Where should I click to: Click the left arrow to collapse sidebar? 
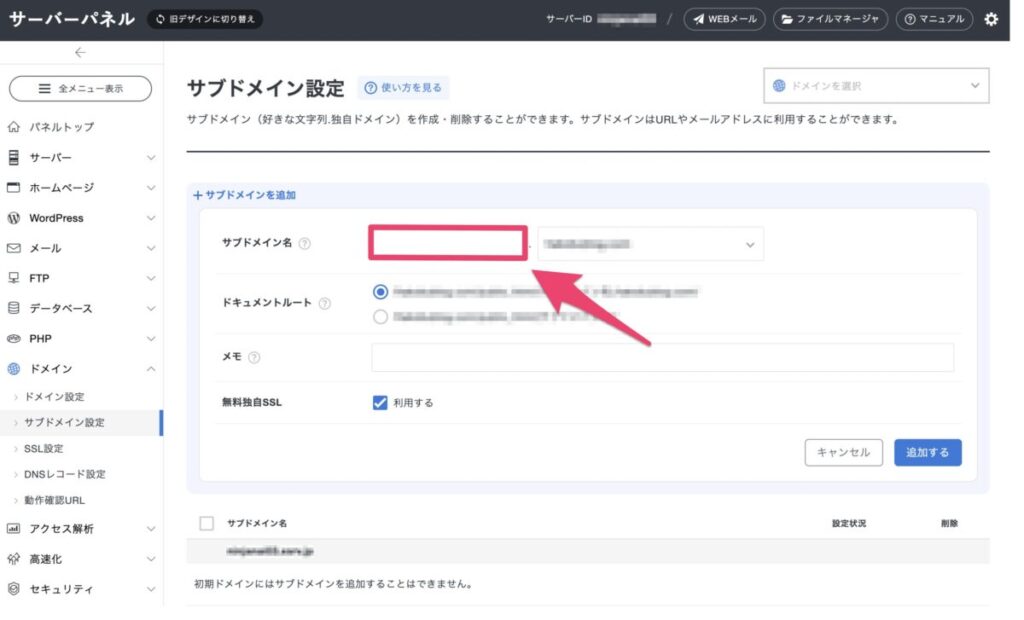pyautogui.click(x=80, y=53)
